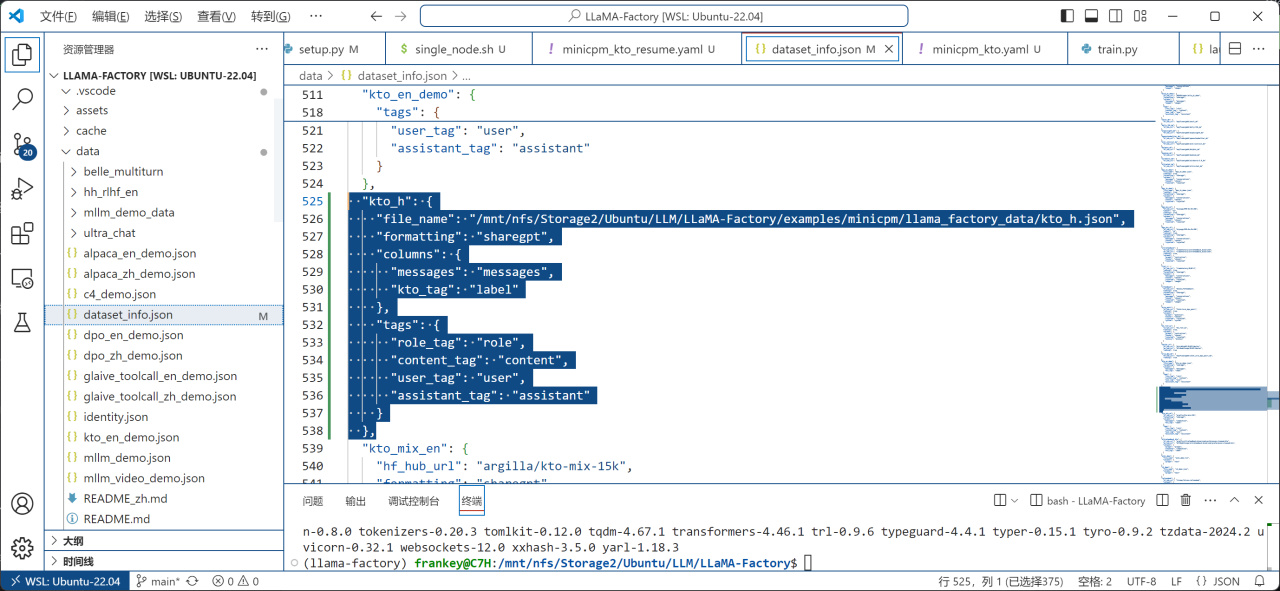Screen dimensions: 1280x591
Task: Open the 转到(G) menu
Action: click(270, 16)
